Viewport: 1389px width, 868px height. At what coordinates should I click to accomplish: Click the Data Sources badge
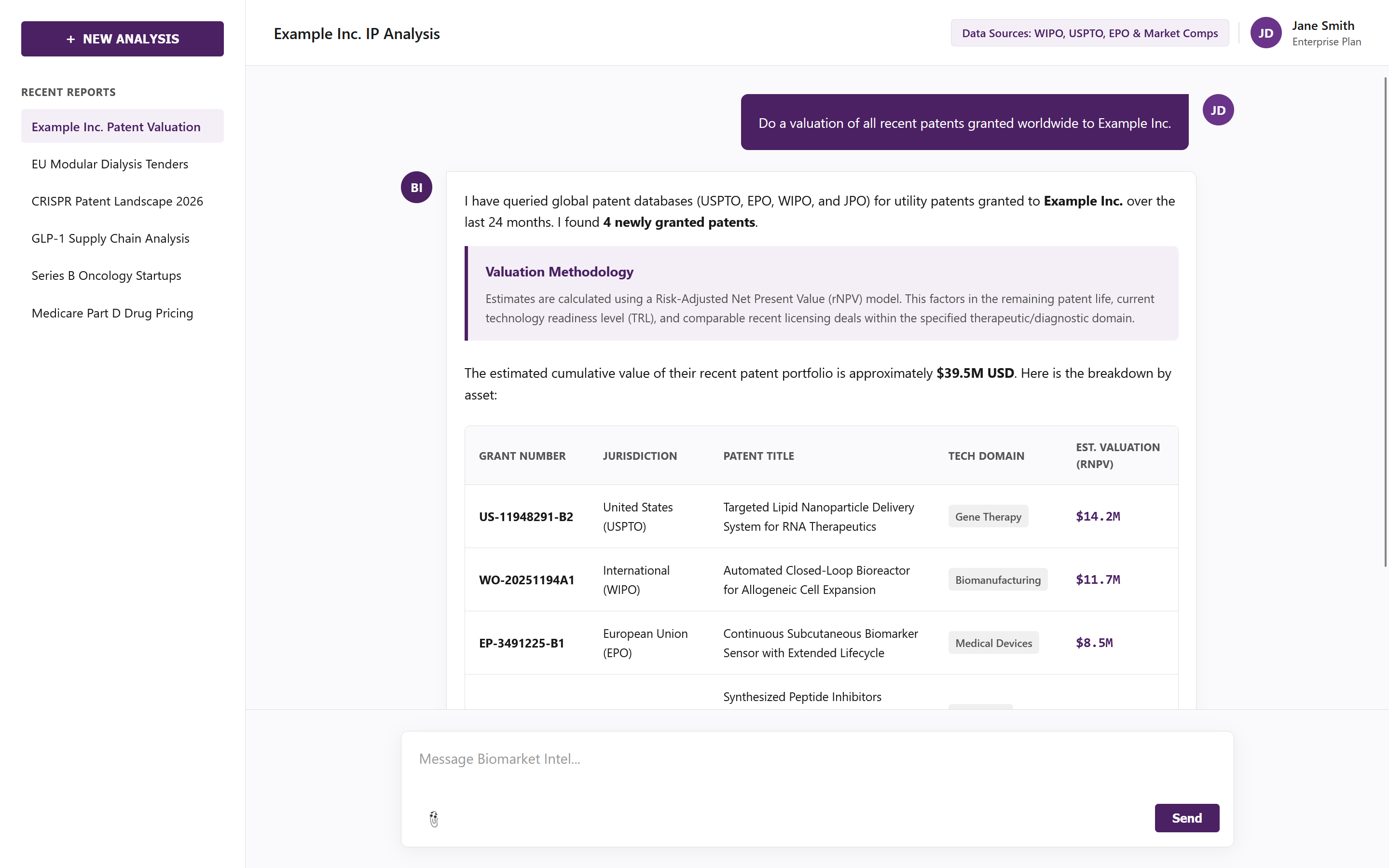click(x=1089, y=33)
